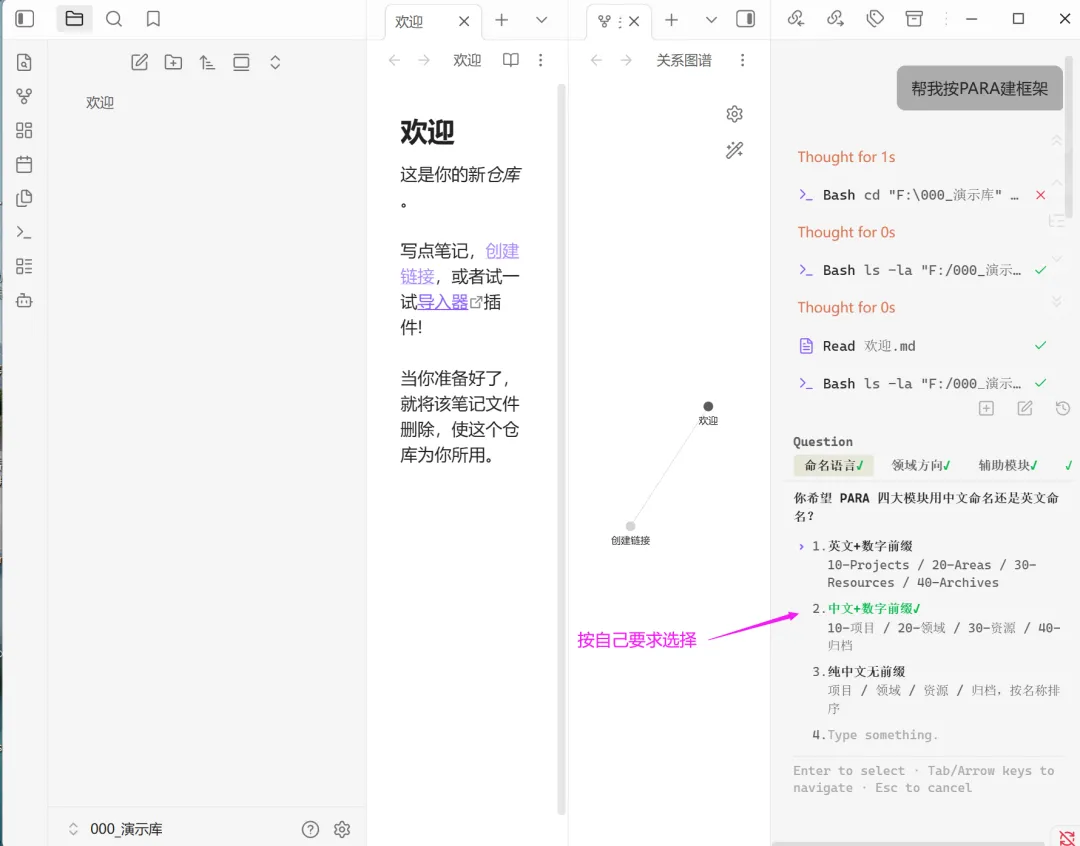Open outgoing links tab in sidebar
Viewport: 1080px width, 846px height.
point(835,19)
